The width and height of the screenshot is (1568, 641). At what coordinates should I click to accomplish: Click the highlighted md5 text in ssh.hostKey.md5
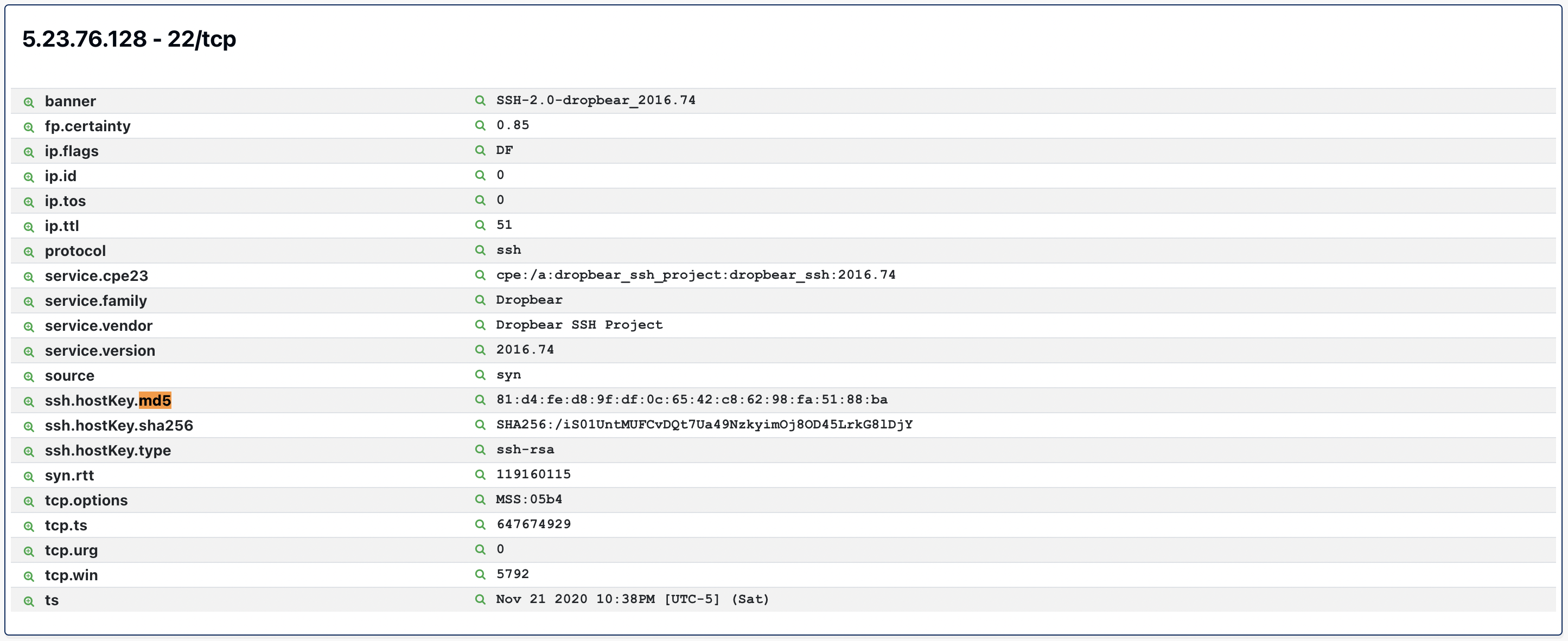click(x=155, y=401)
